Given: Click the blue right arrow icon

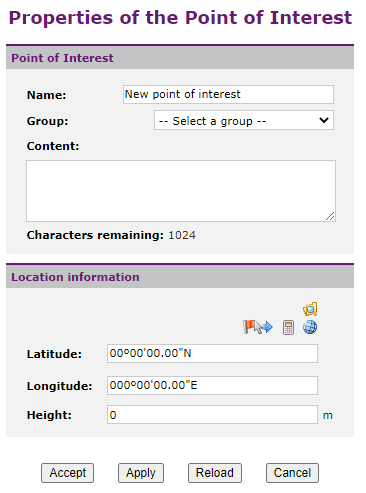Looking at the screenshot, I should (268, 327).
